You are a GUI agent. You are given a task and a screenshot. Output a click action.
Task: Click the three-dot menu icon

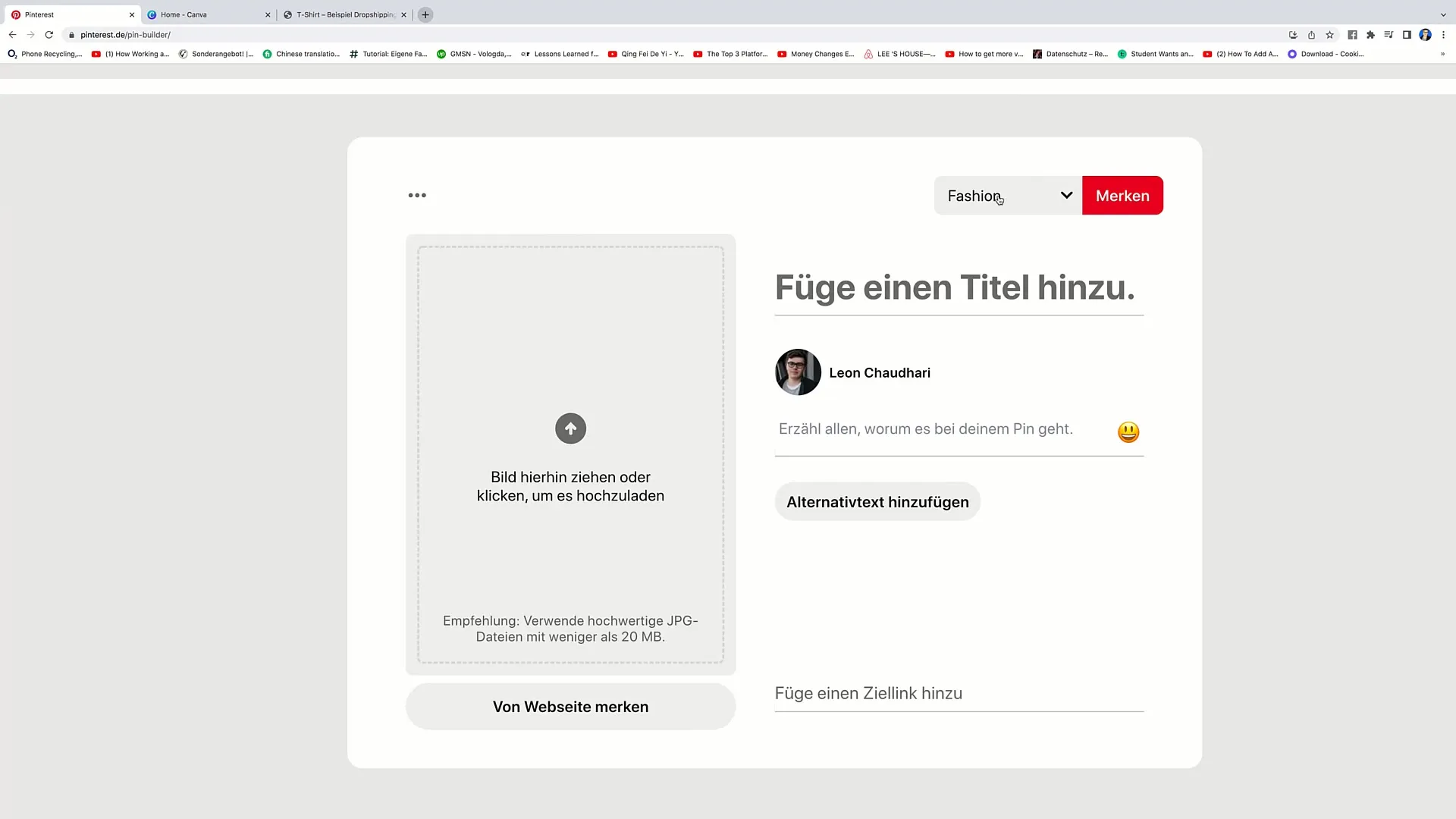pyautogui.click(x=417, y=195)
